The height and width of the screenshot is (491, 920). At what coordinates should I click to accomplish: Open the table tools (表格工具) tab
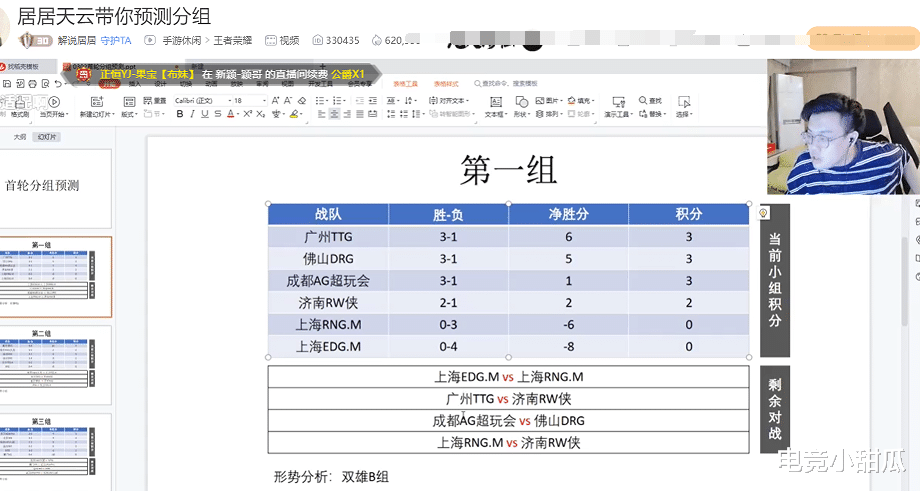(405, 84)
